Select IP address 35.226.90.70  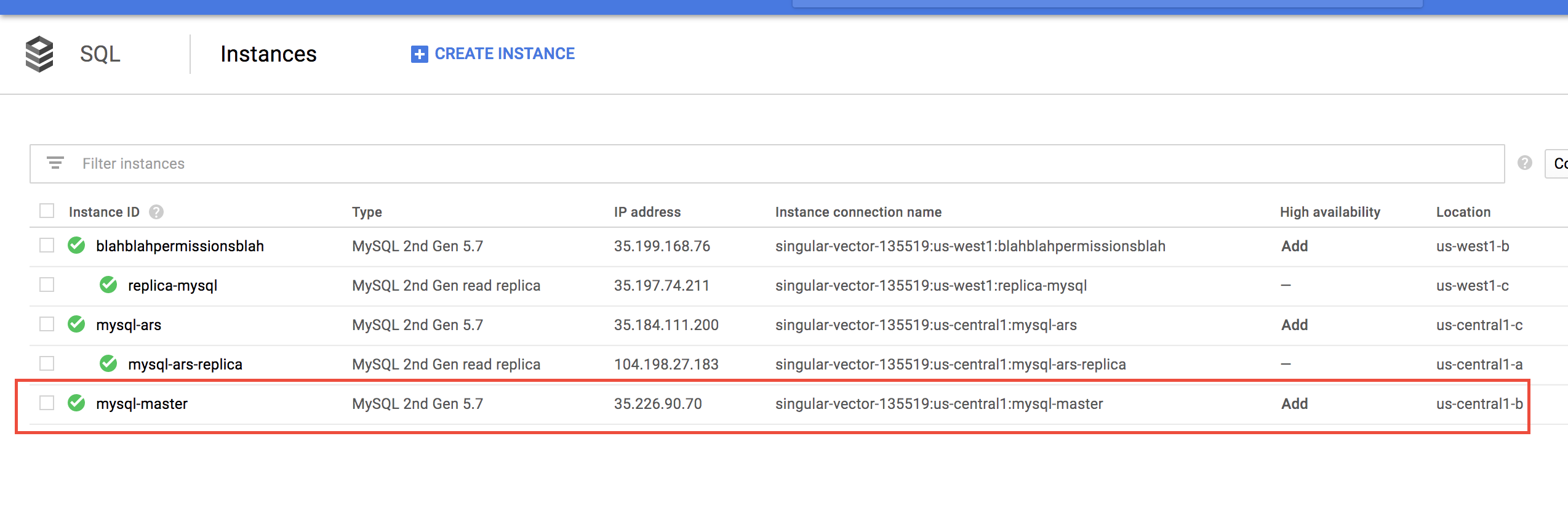[x=658, y=404]
